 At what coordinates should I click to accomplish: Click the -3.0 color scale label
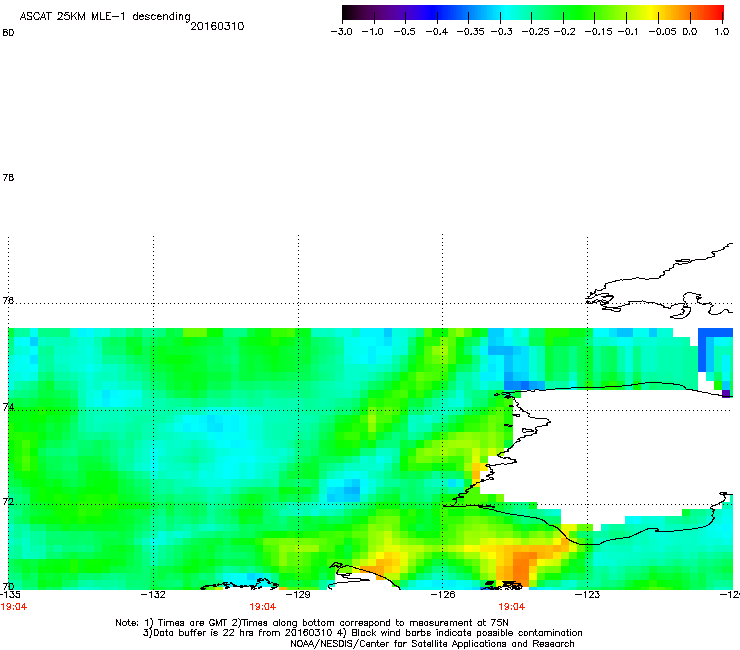(x=341, y=32)
